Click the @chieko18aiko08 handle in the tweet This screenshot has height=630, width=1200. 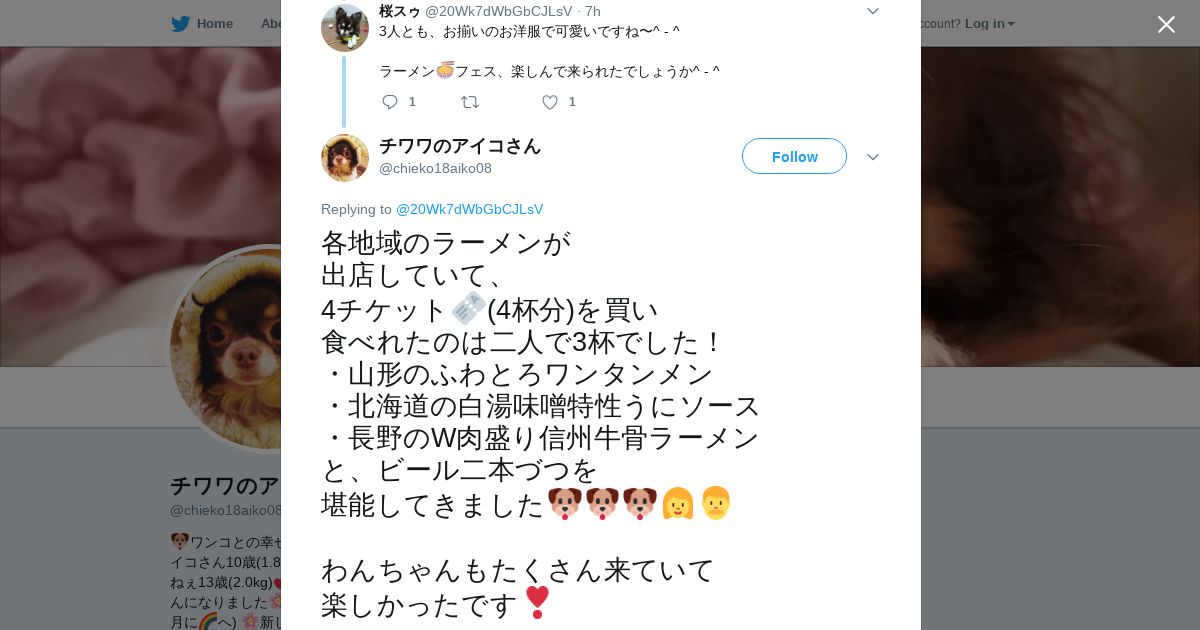435,168
